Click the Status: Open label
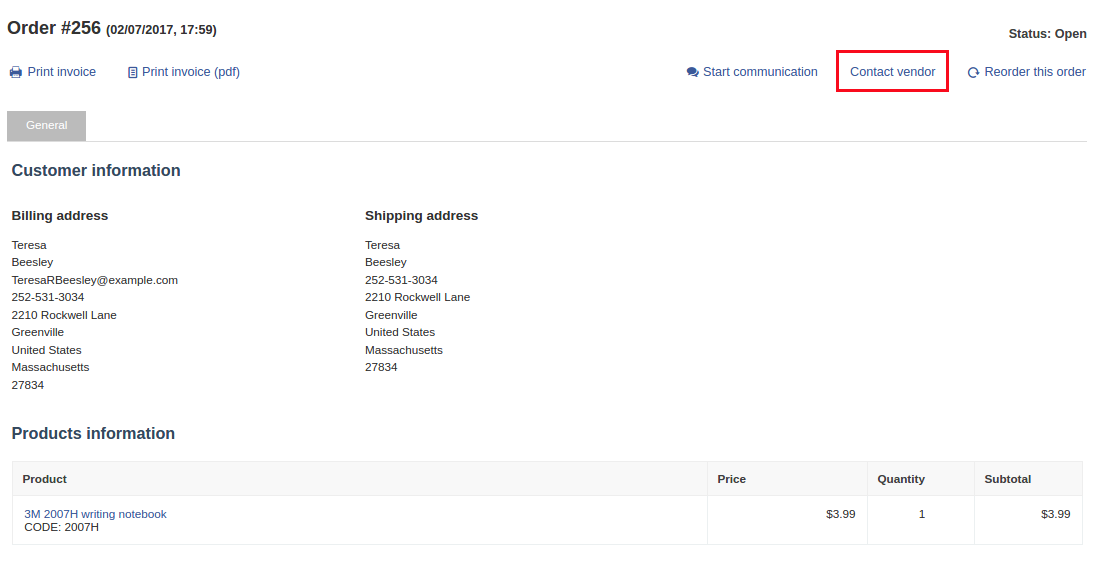 [x=1047, y=34]
